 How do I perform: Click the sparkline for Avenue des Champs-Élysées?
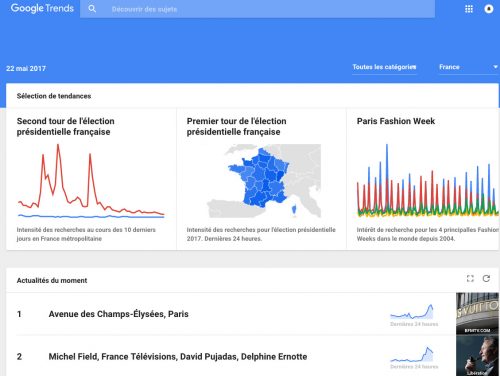[x=413, y=312]
